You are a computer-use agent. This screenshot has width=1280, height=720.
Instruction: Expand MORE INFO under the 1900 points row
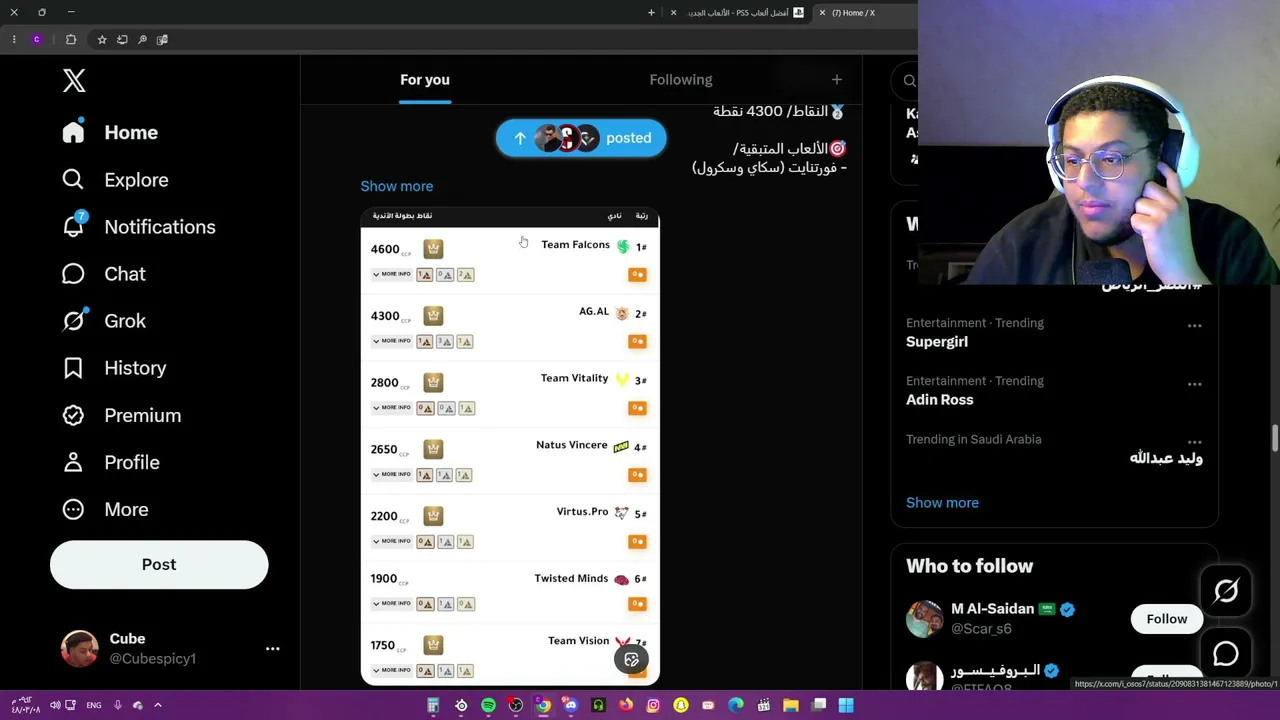[391, 604]
